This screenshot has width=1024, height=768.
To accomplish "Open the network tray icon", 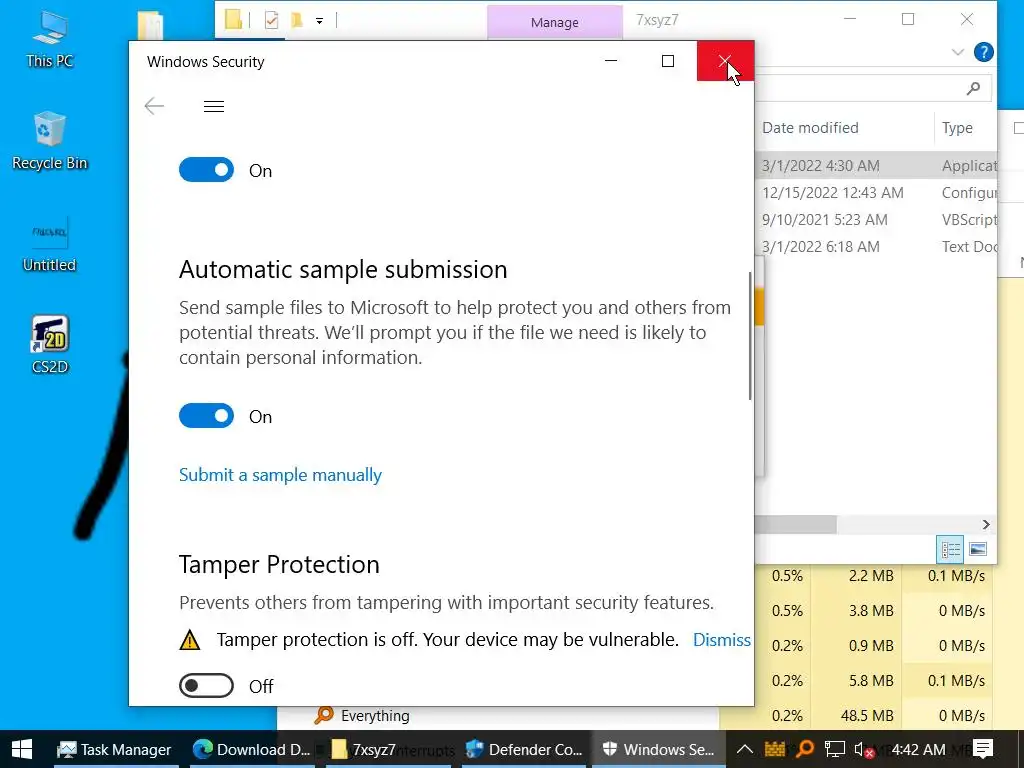I will click(835, 749).
